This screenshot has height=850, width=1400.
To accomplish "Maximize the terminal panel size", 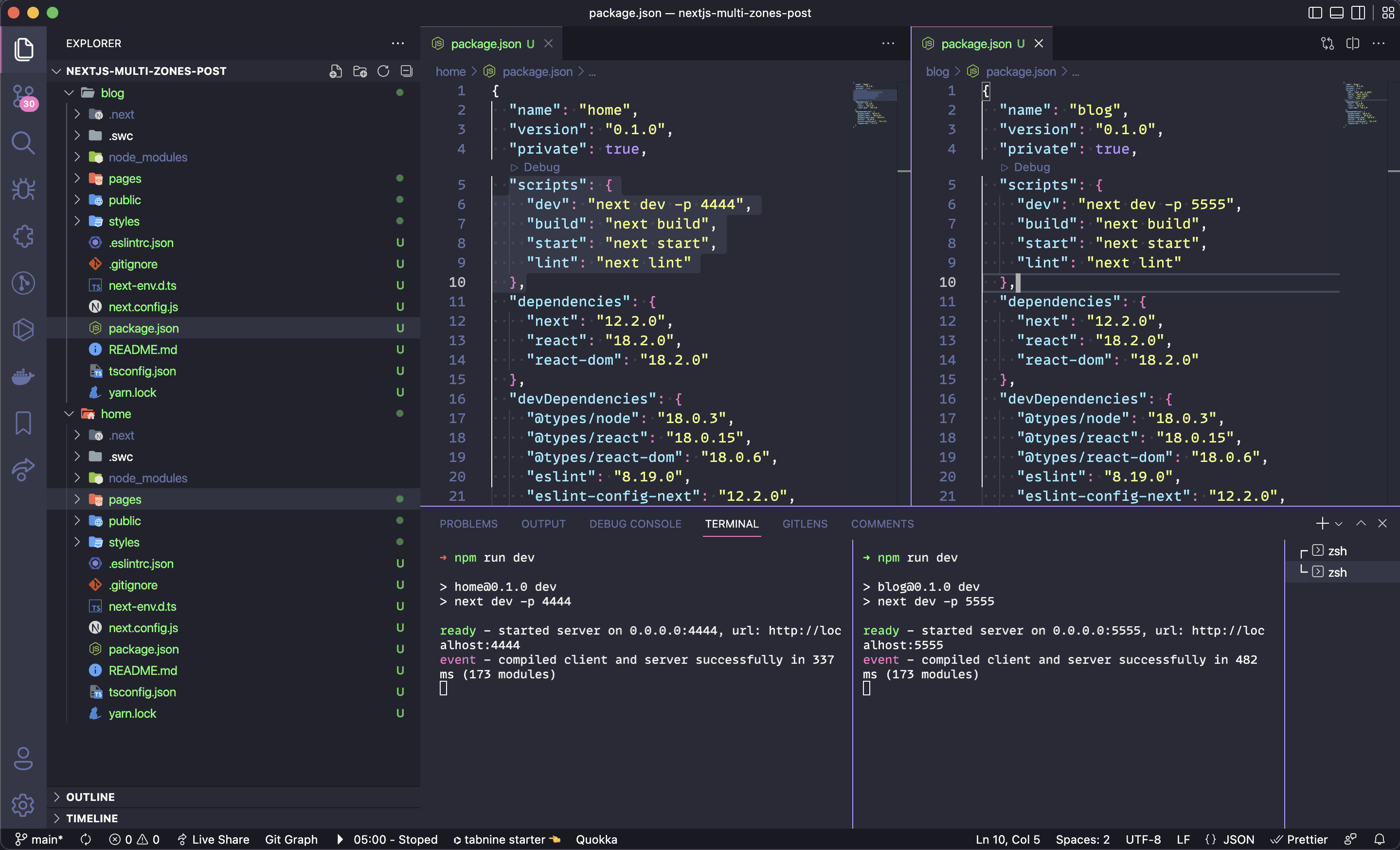I will point(1361,523).
